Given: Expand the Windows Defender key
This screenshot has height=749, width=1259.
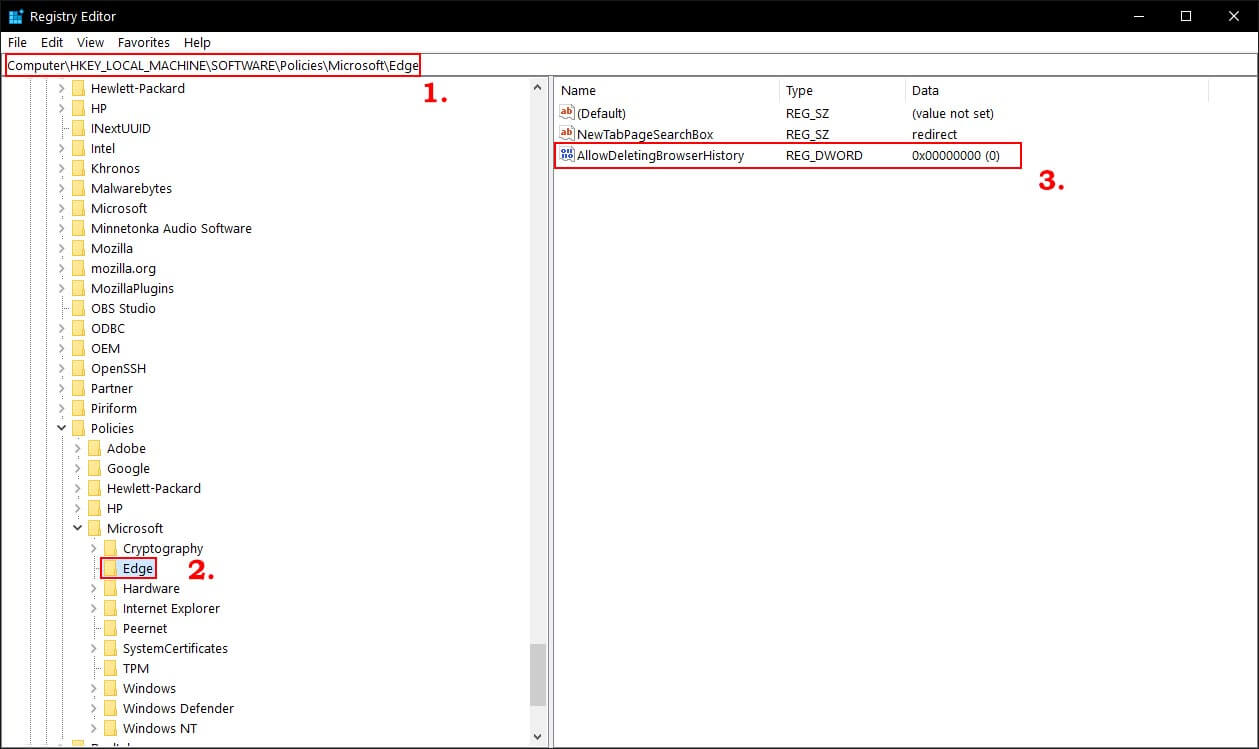Looking at the screenshot, I should click(x=94, y=708).
